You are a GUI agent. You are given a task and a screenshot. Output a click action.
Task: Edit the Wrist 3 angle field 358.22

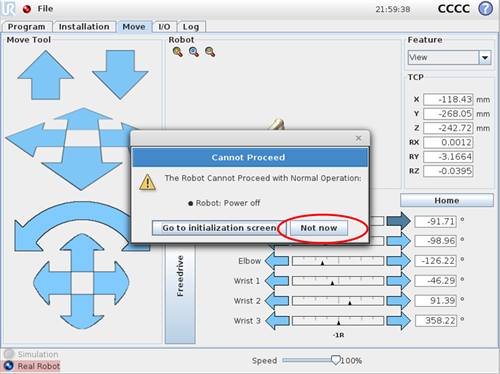point(436,321)
